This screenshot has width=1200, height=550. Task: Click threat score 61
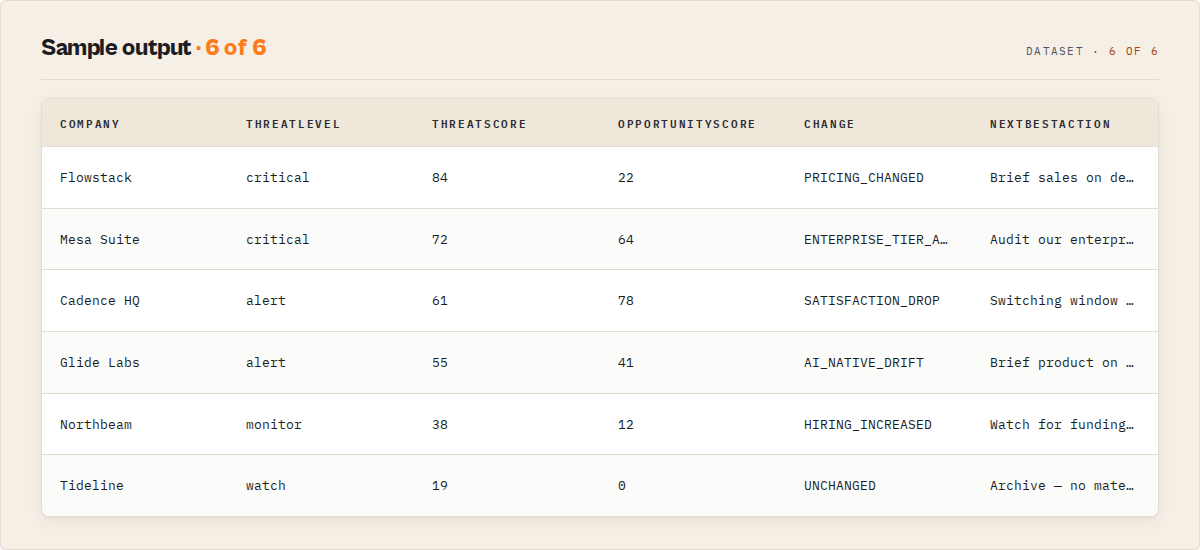[440, 301]
